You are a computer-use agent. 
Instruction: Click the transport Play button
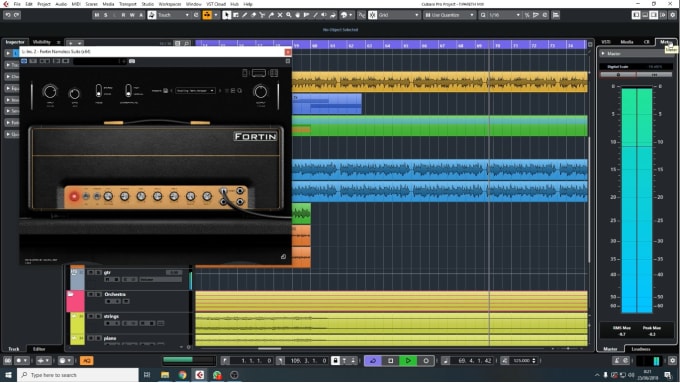(x=408, y=360)
